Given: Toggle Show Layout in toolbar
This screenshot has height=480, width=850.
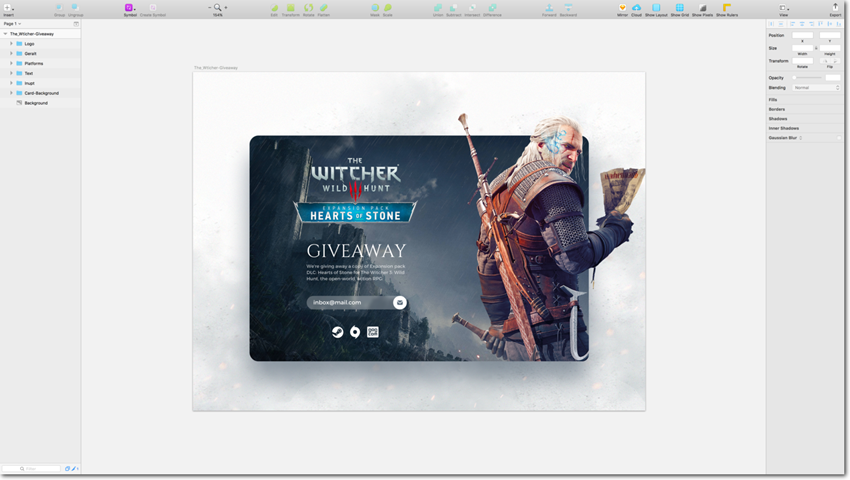Looking at the screenshot, I should [x=656, y=8].
